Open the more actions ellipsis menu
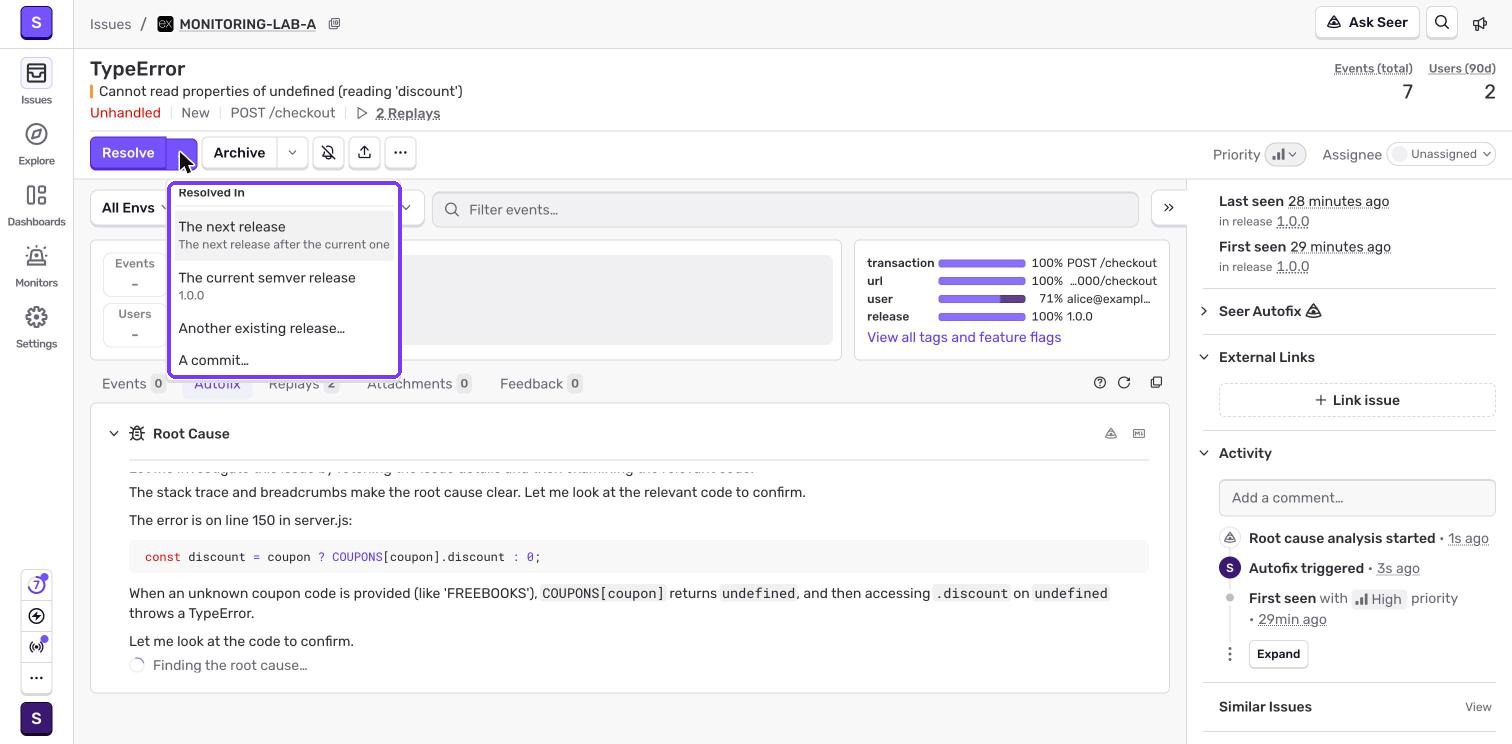 [400, 153]
